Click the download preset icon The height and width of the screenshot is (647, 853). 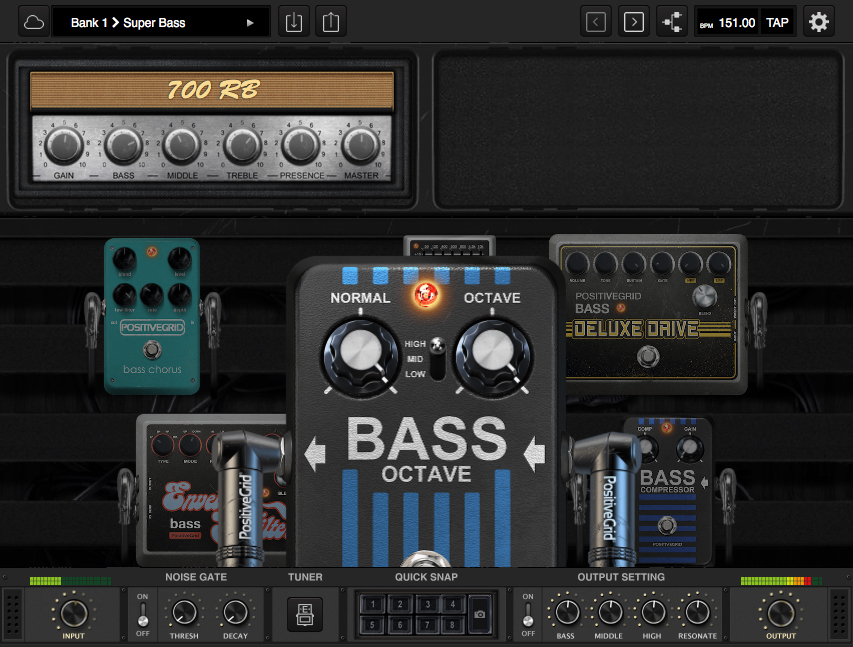[293, 20]
